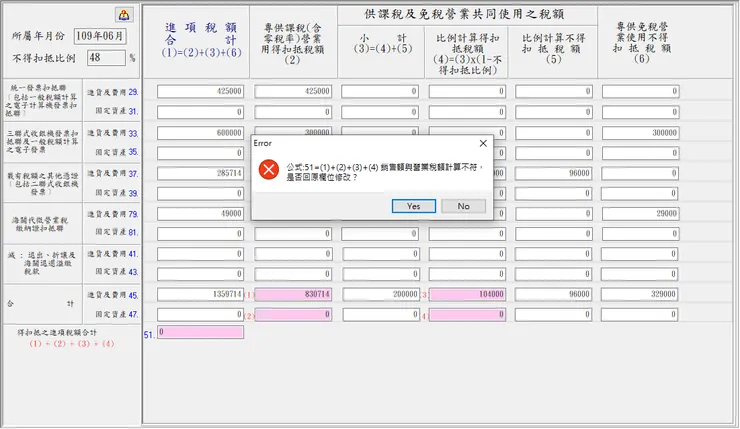
Task: Click pink field showing 830714 in row 45
Action: tap(293, 294)
